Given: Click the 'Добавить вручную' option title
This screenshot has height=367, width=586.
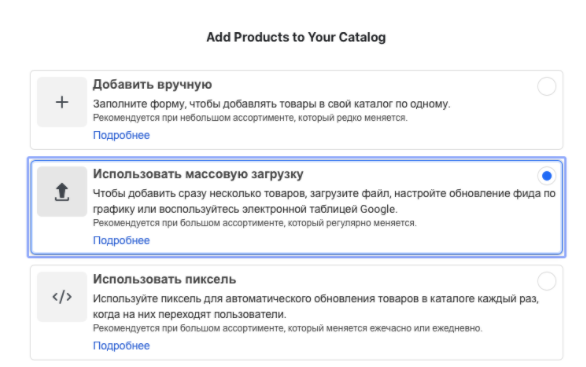Looking at the screenshot, I should click(x=152, y=84).
